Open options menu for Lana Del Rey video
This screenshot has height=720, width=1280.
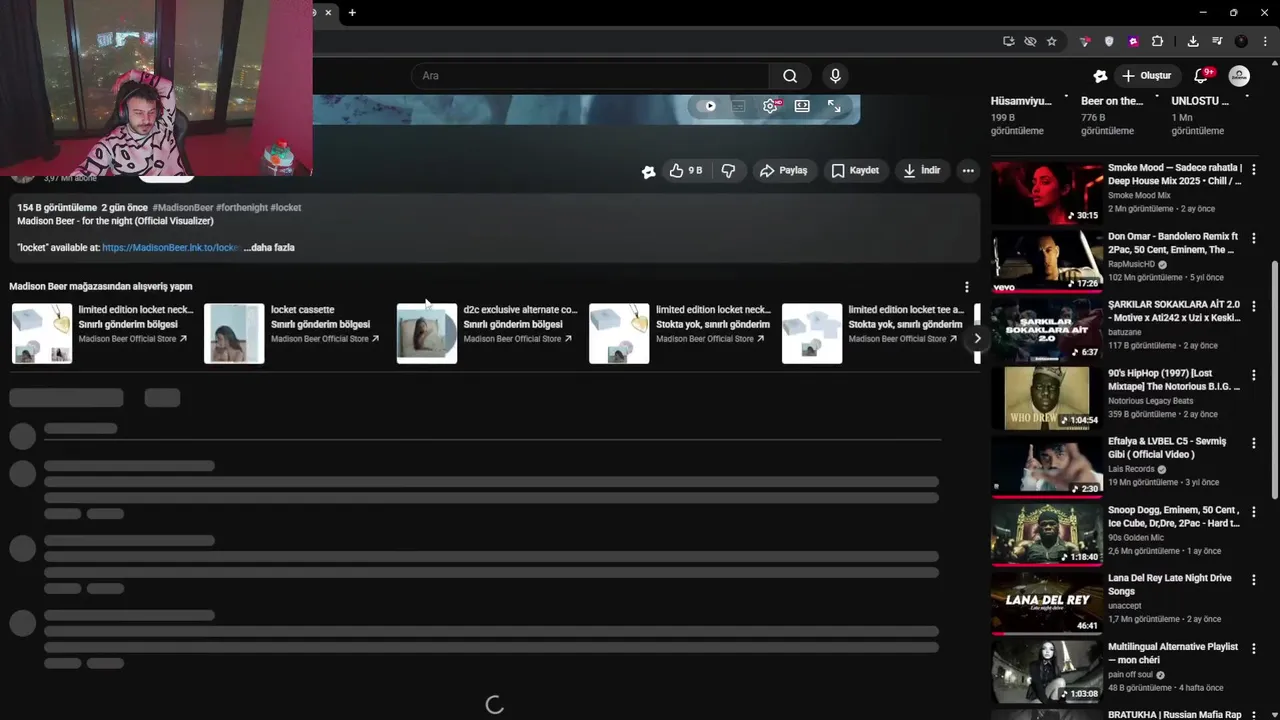tap(1253, 580)
